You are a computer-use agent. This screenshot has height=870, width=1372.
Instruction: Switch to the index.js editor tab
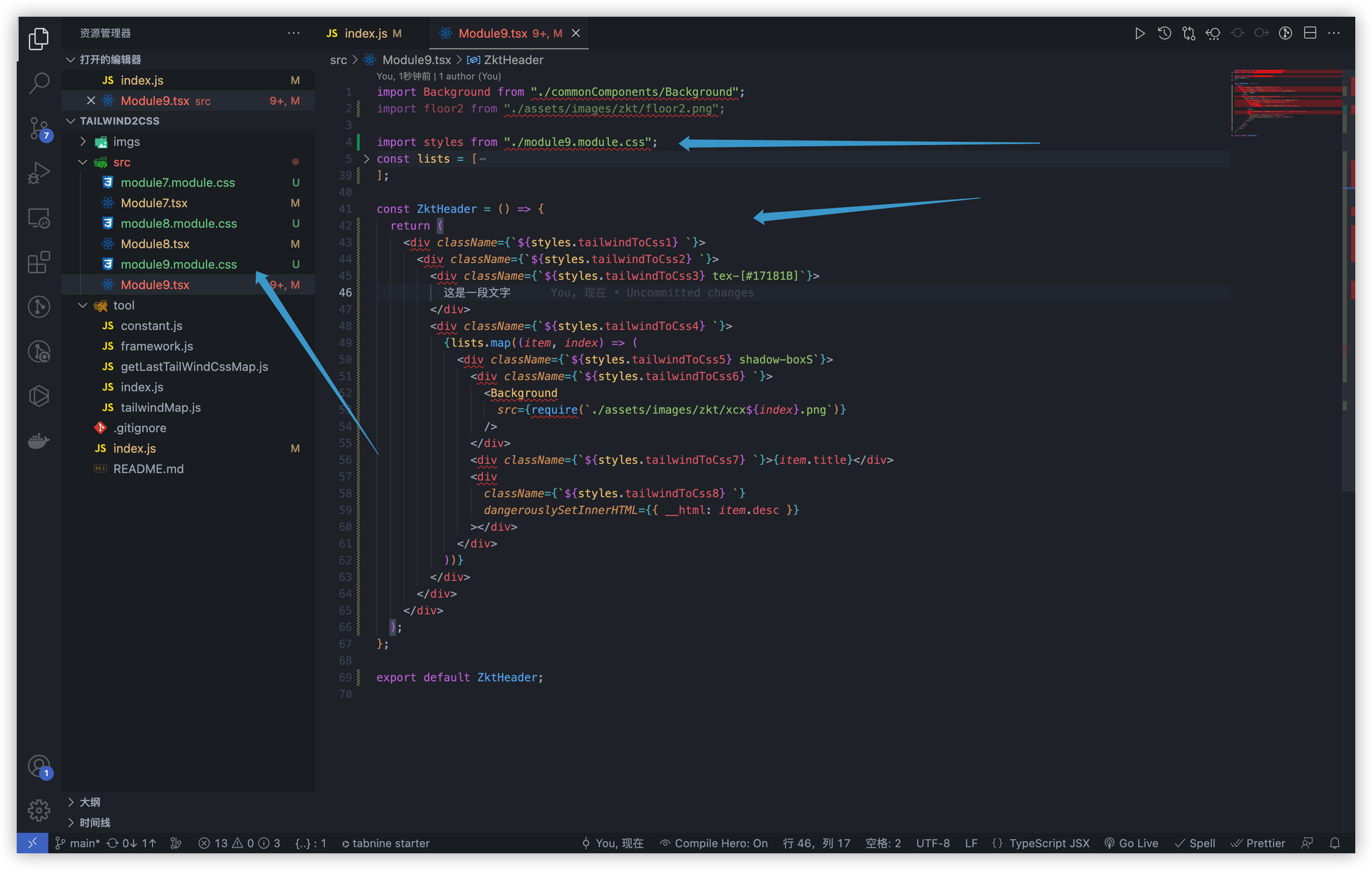[365, 33]
